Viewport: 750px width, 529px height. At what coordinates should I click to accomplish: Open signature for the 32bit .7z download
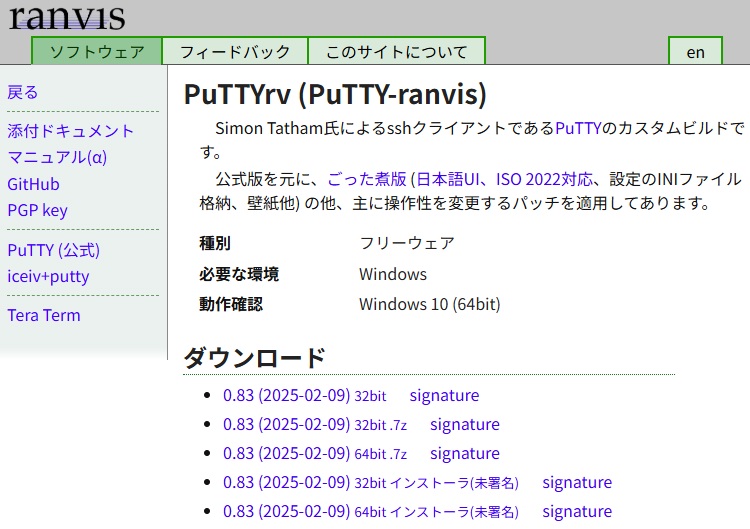464,424
